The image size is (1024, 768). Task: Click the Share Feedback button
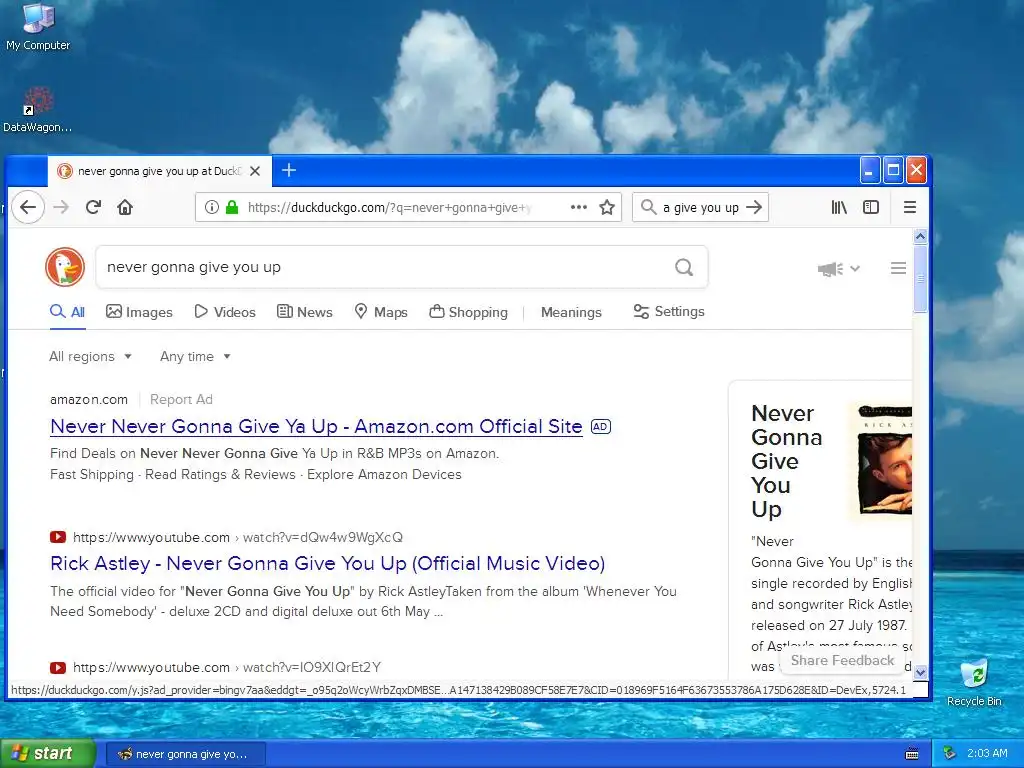click(842, 660)
